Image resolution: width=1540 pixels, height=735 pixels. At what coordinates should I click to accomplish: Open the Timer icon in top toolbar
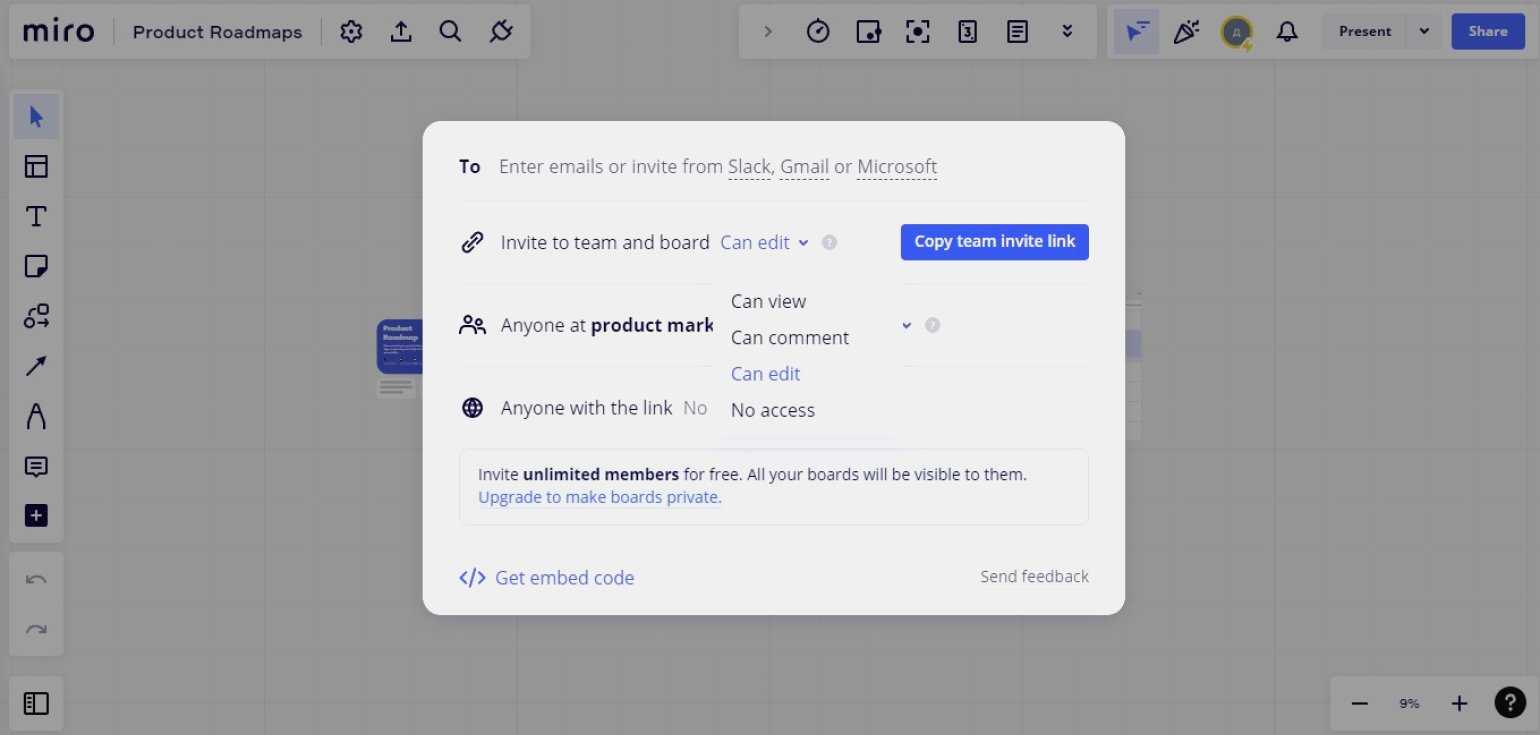pyautogui.click(x=818, y=32)
